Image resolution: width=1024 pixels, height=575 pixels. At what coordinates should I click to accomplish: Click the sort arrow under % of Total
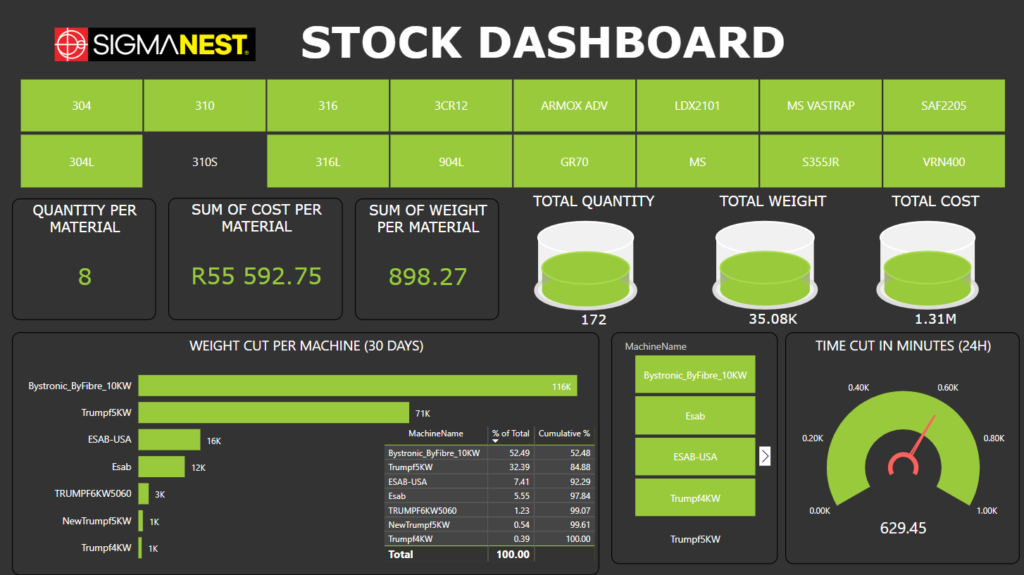point(496,441)
